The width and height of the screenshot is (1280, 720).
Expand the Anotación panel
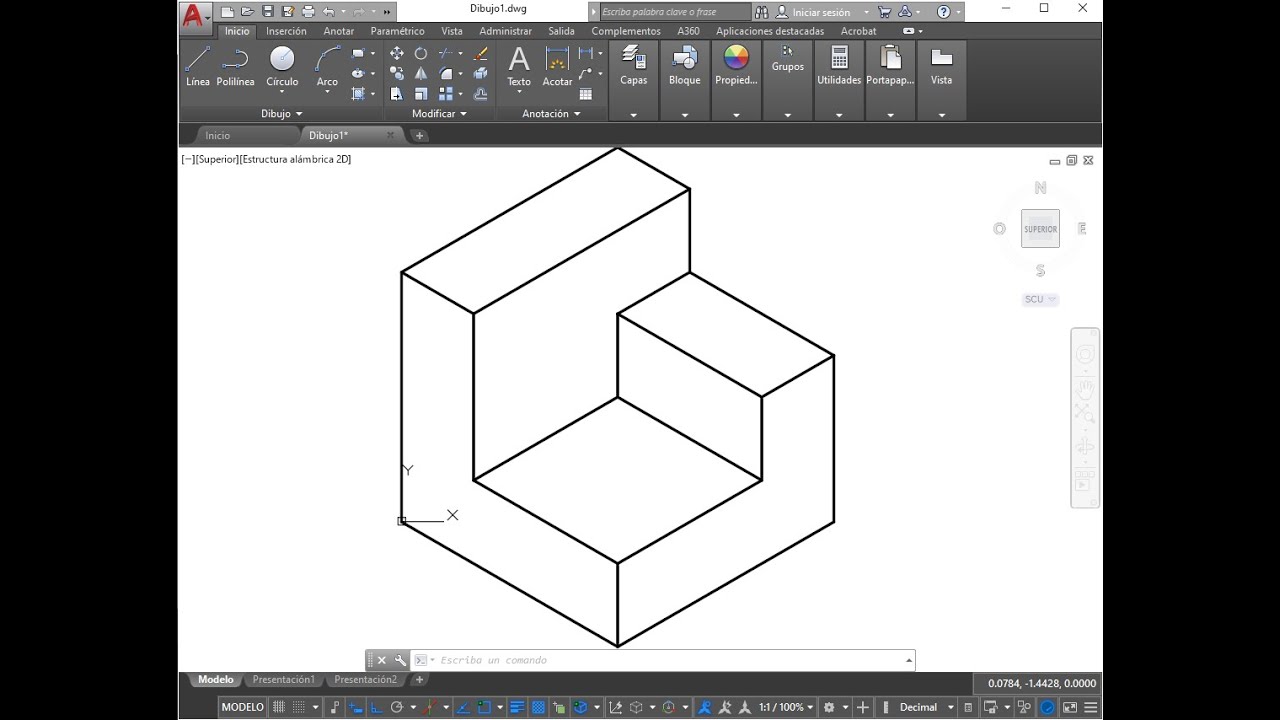point(551,114)
